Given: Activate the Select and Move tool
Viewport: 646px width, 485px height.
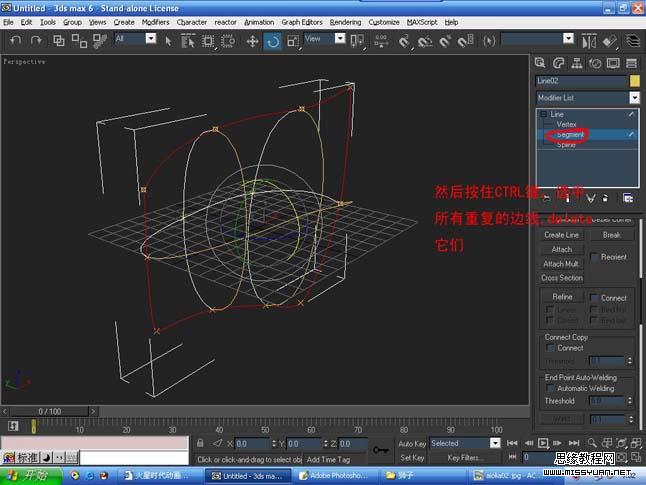Looking at the screenshot, I should click(x=252, y=41).
